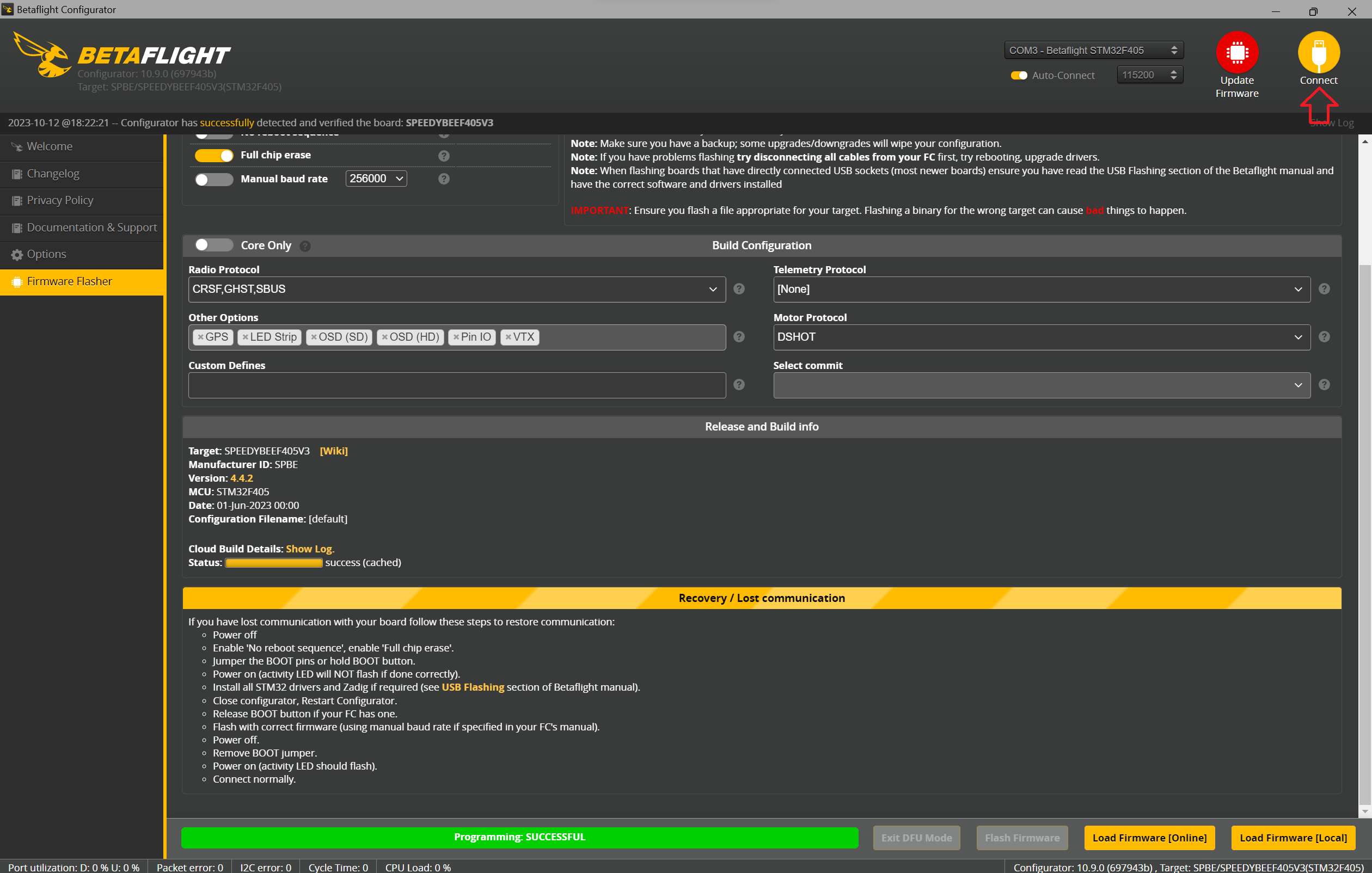
Task: Remove the LED Strip option tag
Action: pyautogui.click(x=245, y=337)
